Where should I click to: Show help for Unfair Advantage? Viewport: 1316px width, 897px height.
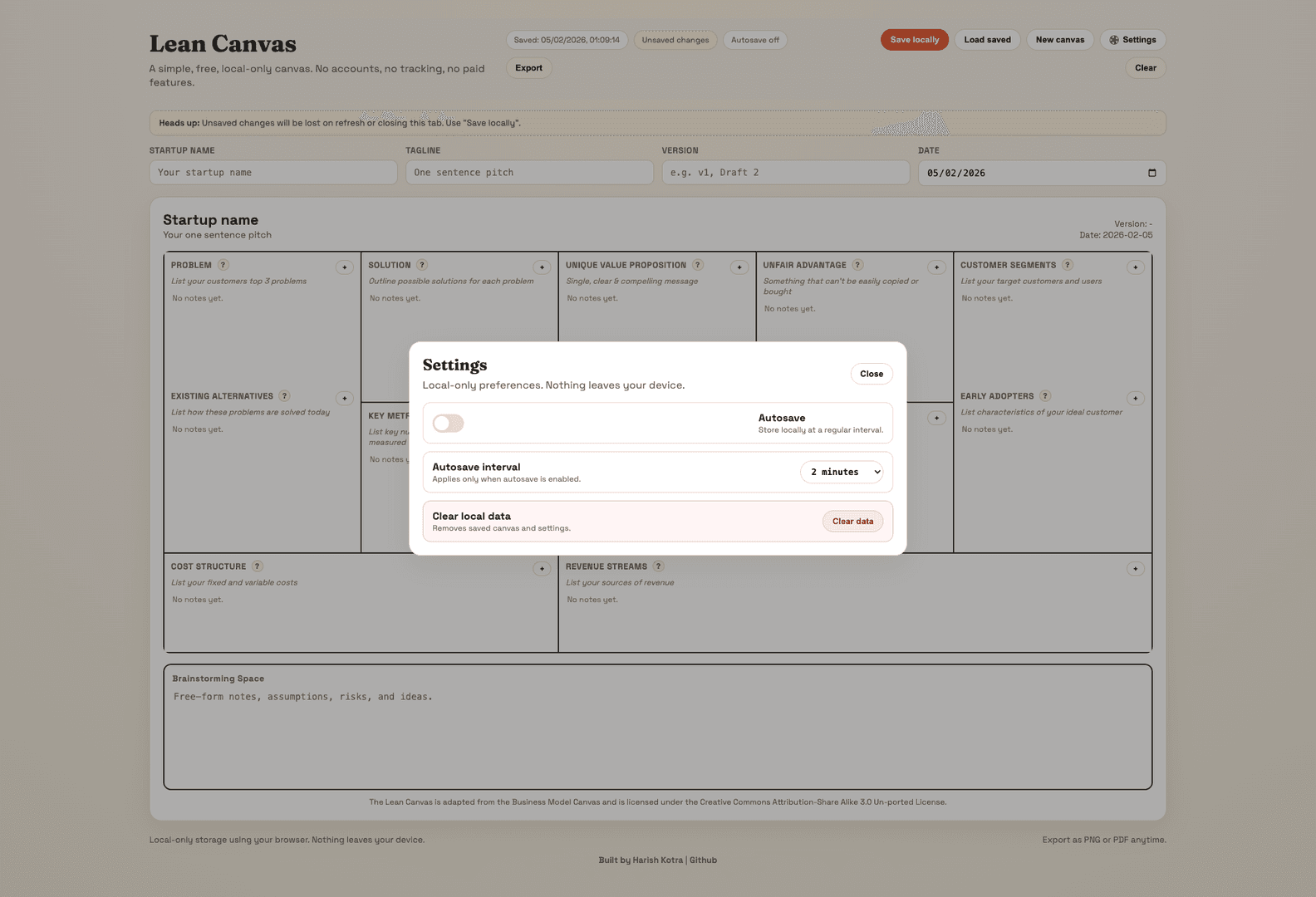pos(857,265)
